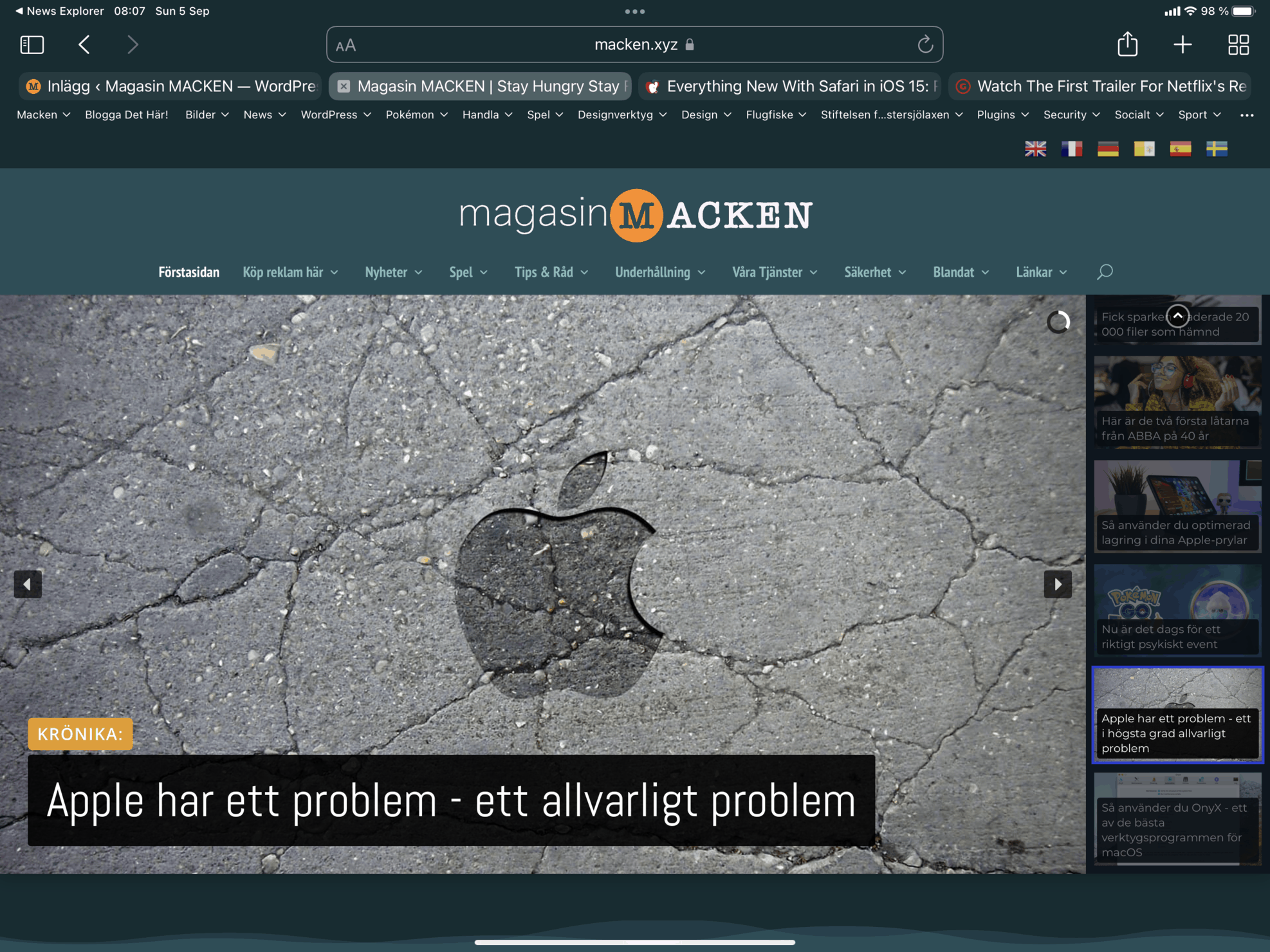Expand the Socialt bookmarks folder
Viewport: 1270px width, 952px height.
click(1139, 114)
